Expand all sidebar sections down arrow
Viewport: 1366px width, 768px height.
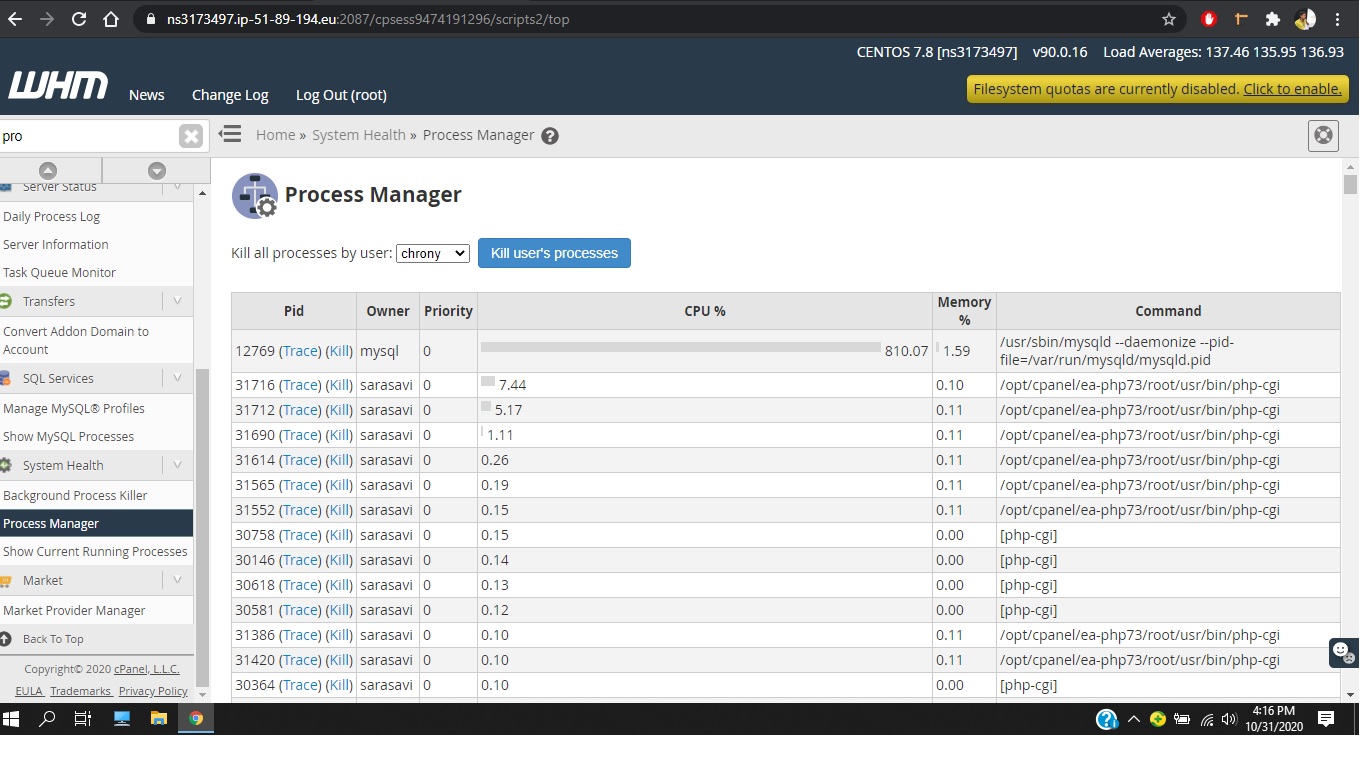156,170
